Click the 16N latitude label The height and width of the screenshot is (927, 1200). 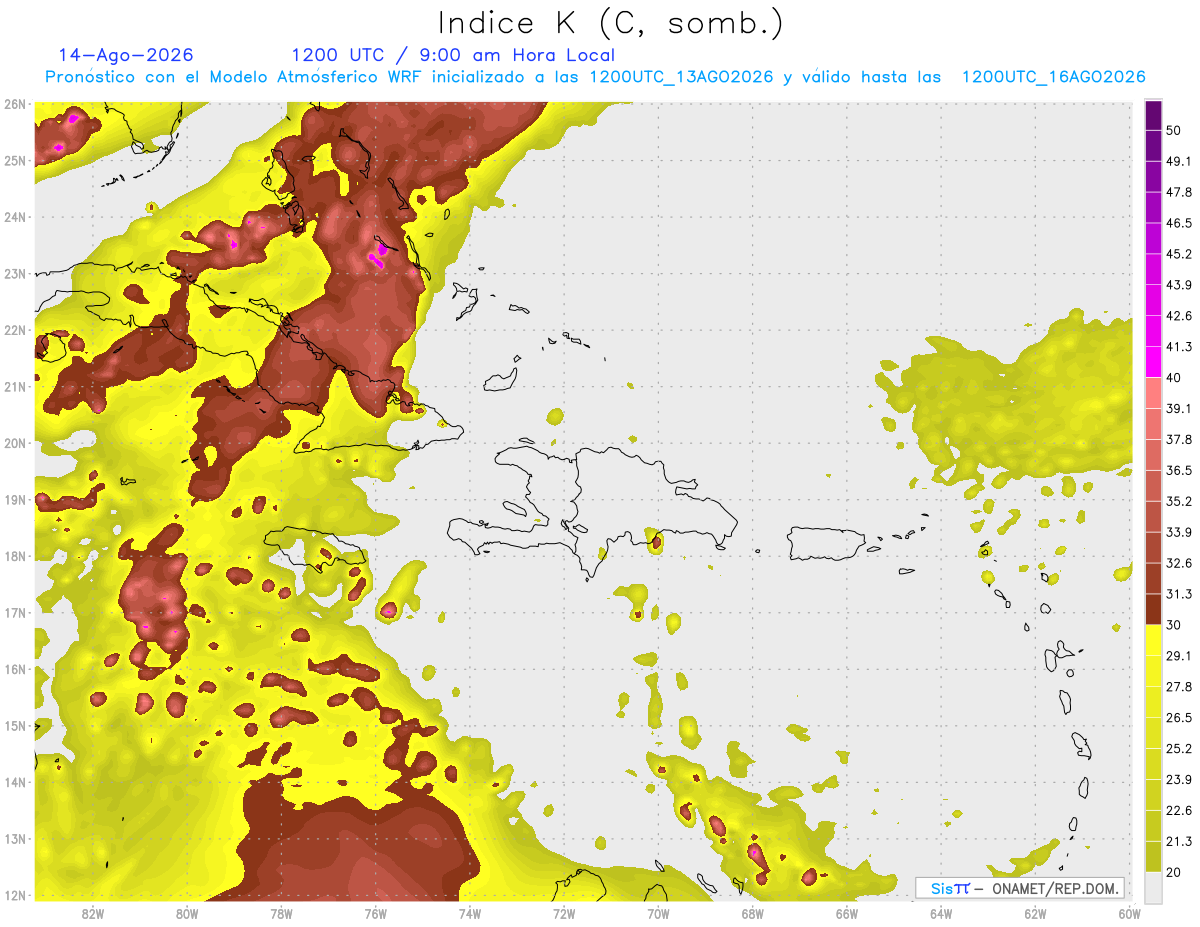point(15,669)
